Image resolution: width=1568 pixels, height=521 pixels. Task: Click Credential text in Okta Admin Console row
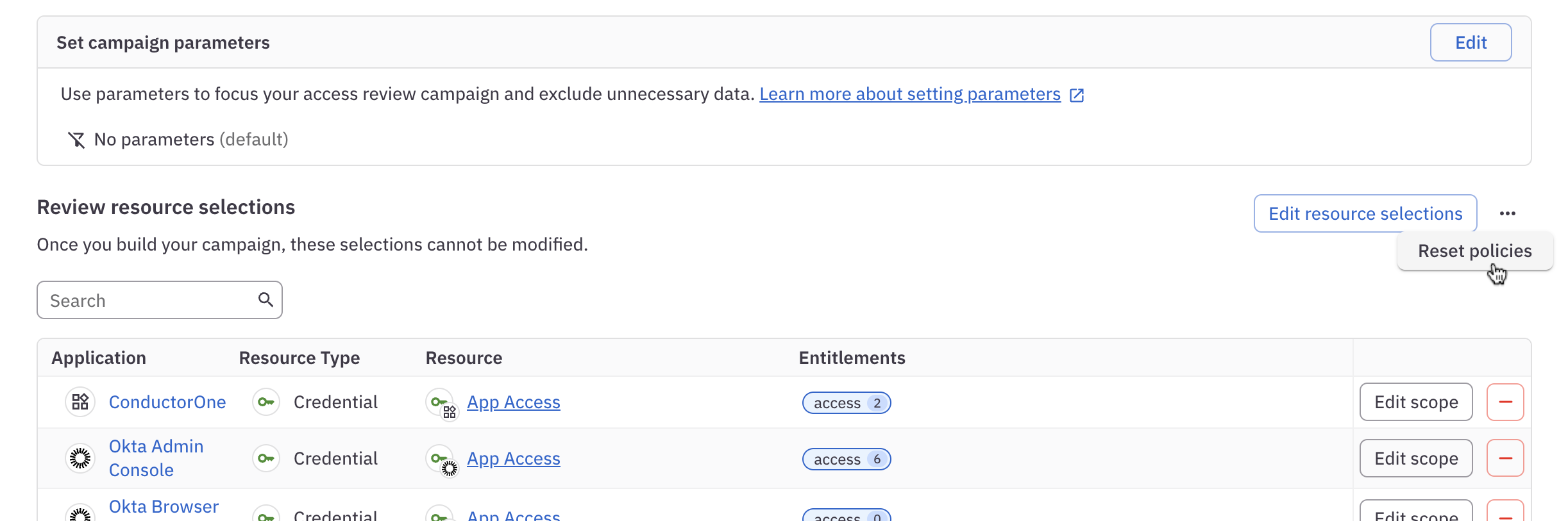[x=335, y=458]
